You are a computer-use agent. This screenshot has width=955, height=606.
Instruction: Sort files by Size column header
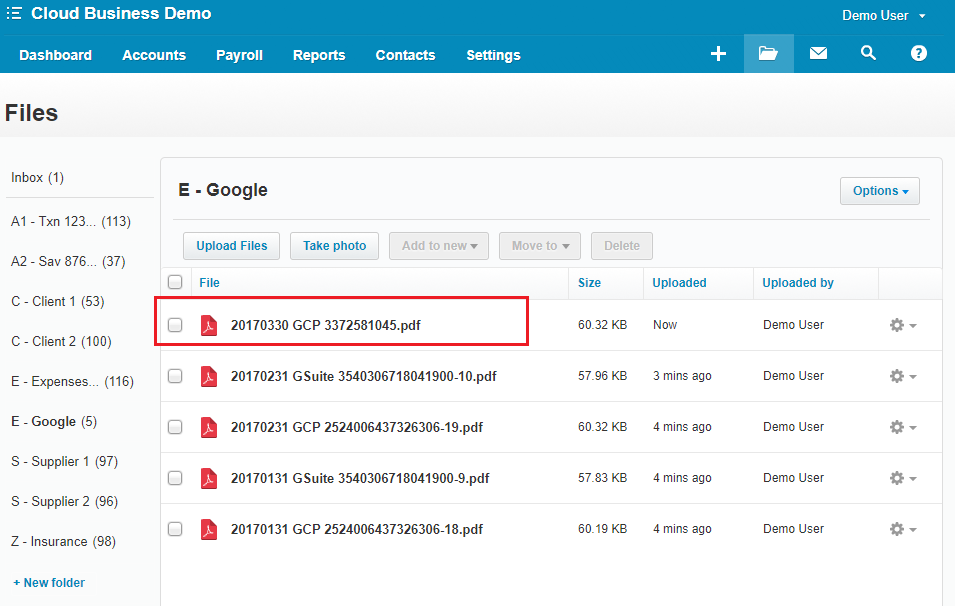coord(590,283)
